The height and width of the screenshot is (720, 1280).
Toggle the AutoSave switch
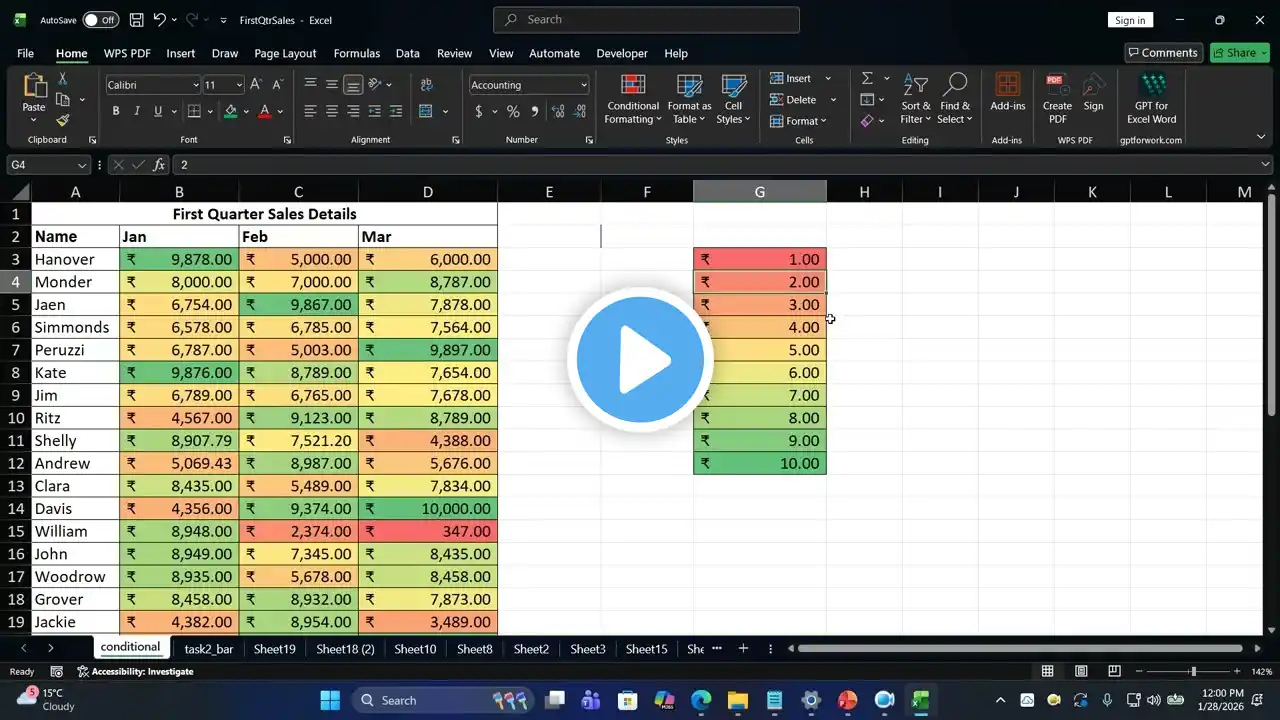click(x=100, y=20)
